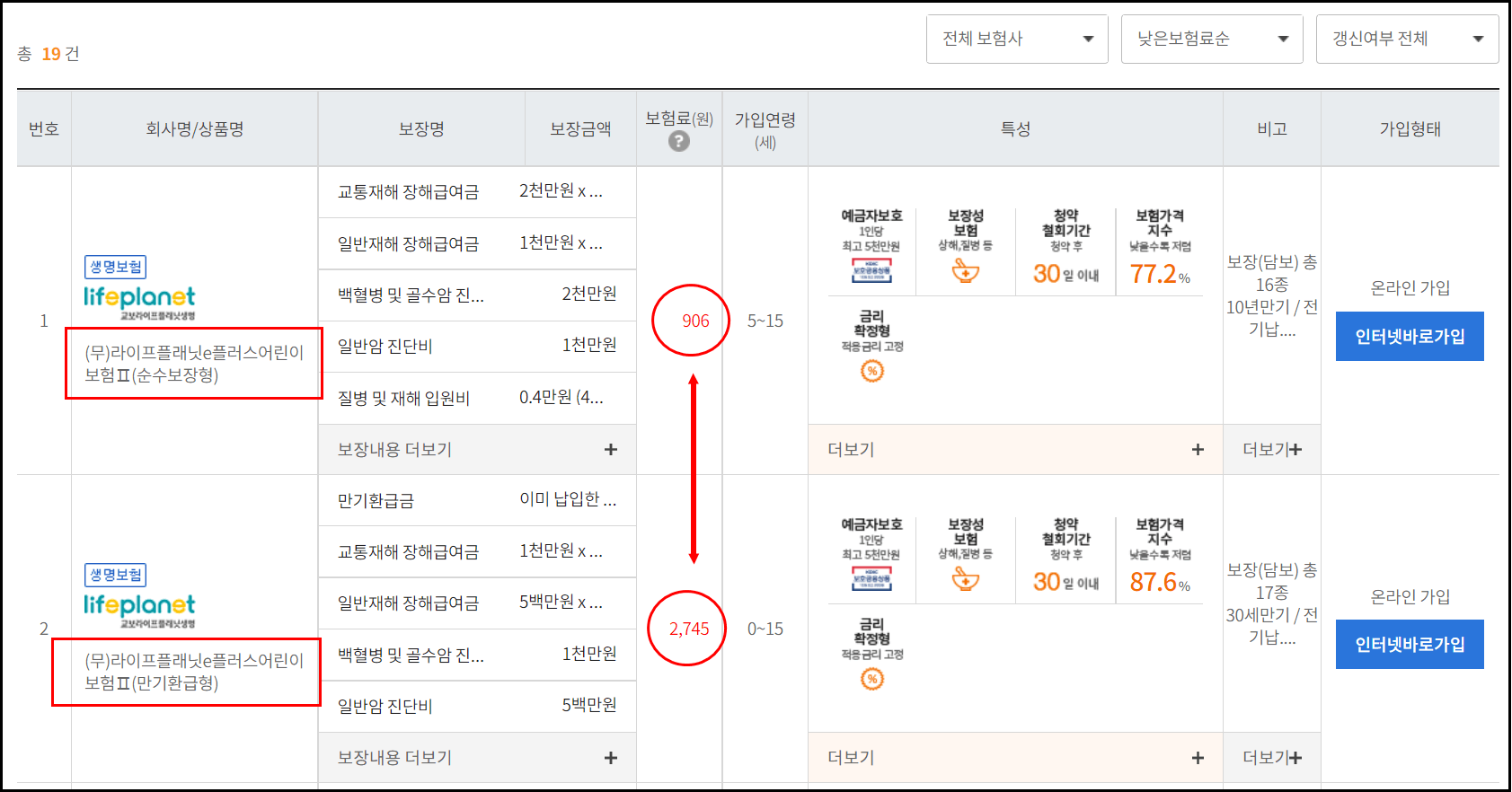This screenshot has width=1512, height=792.
Task: Click the 77.2% price index value
Action: pyautogui.click(x=1160, y=273)
